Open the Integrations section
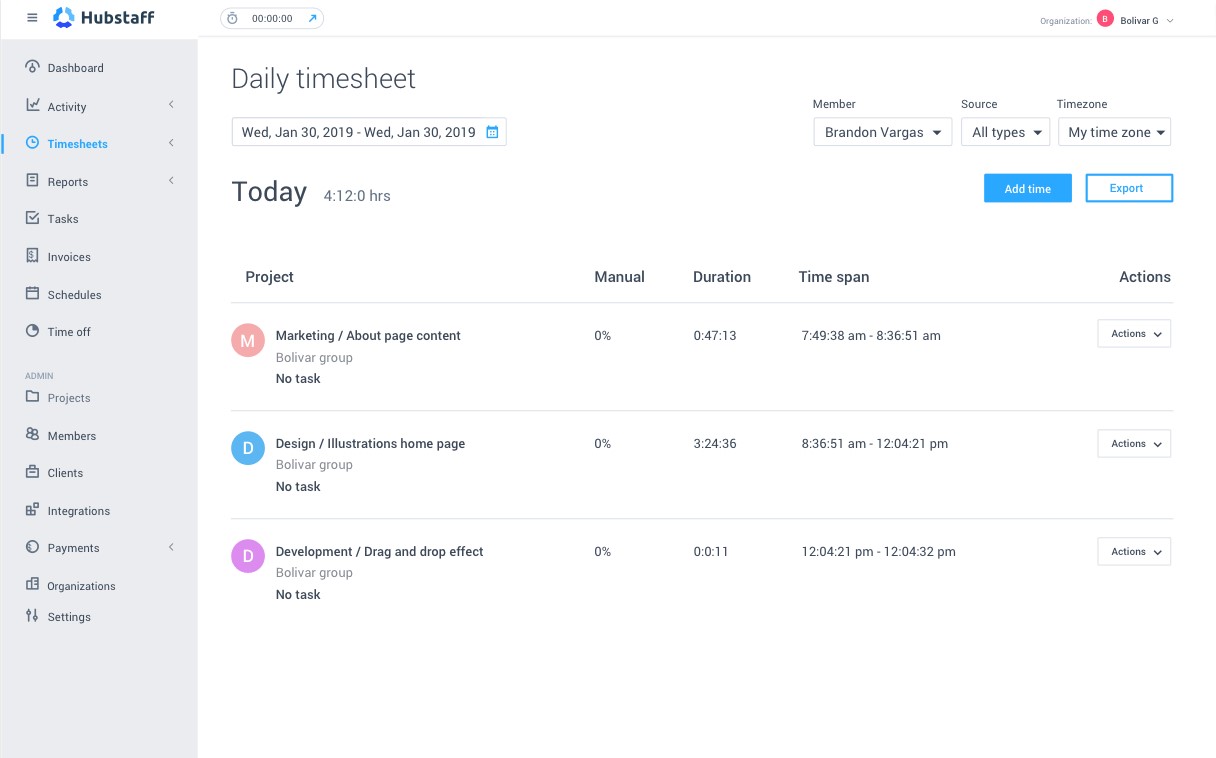Viewport: 1216px width, 758px height. [78, 511]
